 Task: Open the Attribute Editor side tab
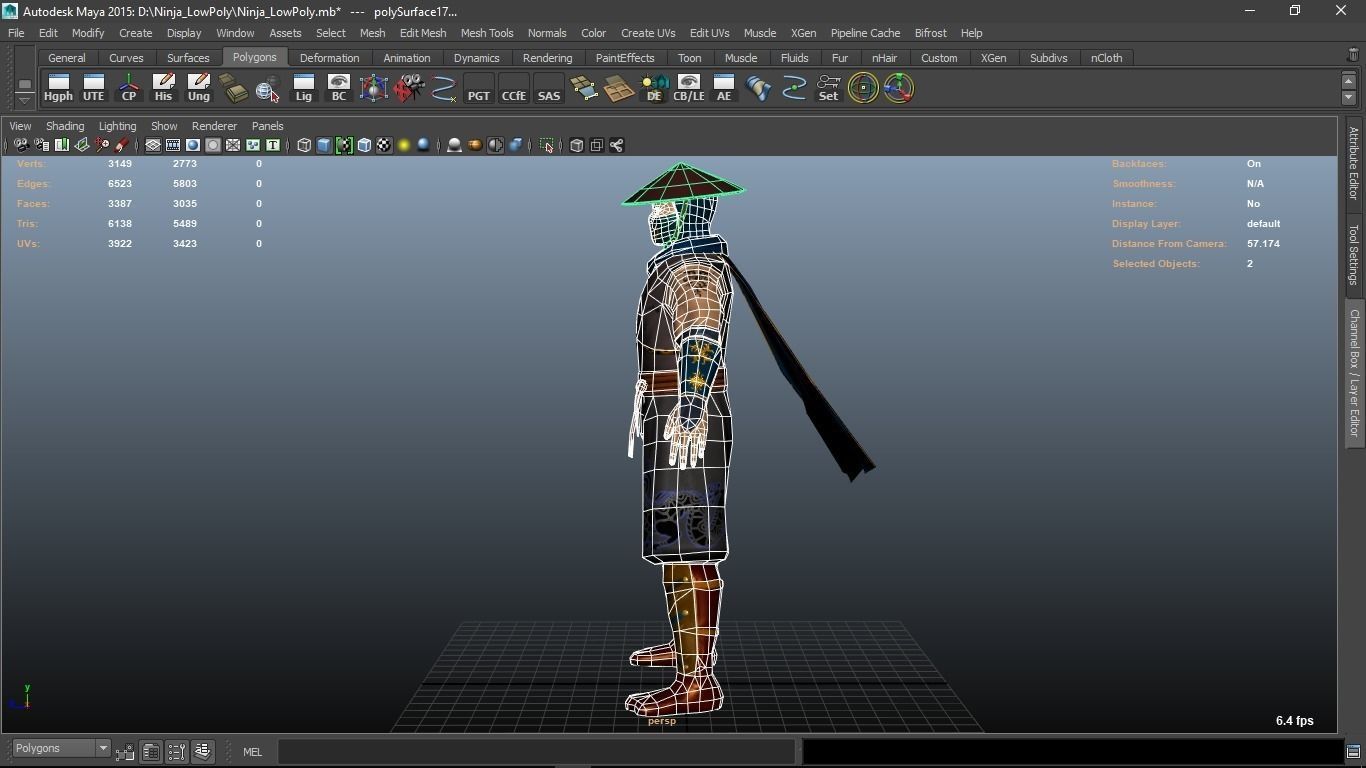click(1353, 163)
